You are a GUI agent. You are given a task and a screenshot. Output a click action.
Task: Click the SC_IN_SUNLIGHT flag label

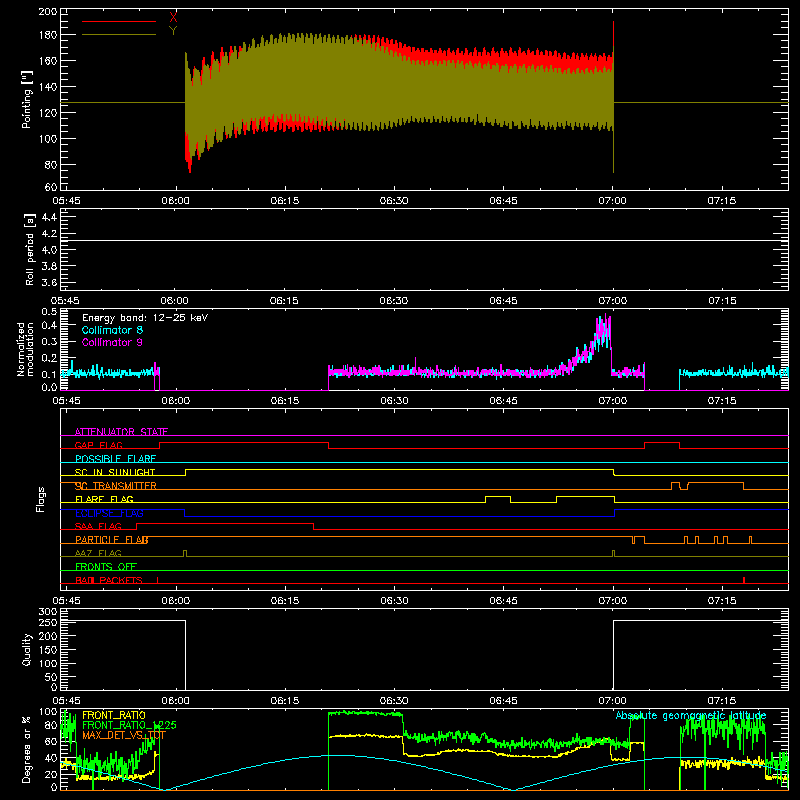point(115,472)
